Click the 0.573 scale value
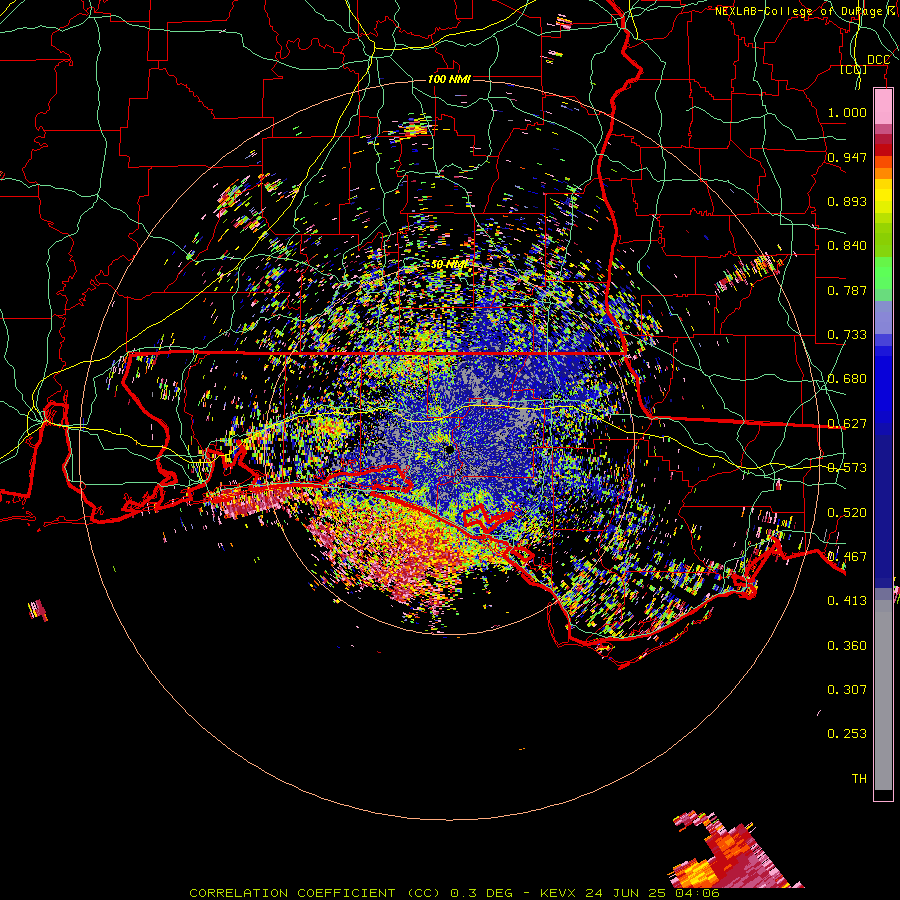 pyautogui.click(x=847, y=468)
